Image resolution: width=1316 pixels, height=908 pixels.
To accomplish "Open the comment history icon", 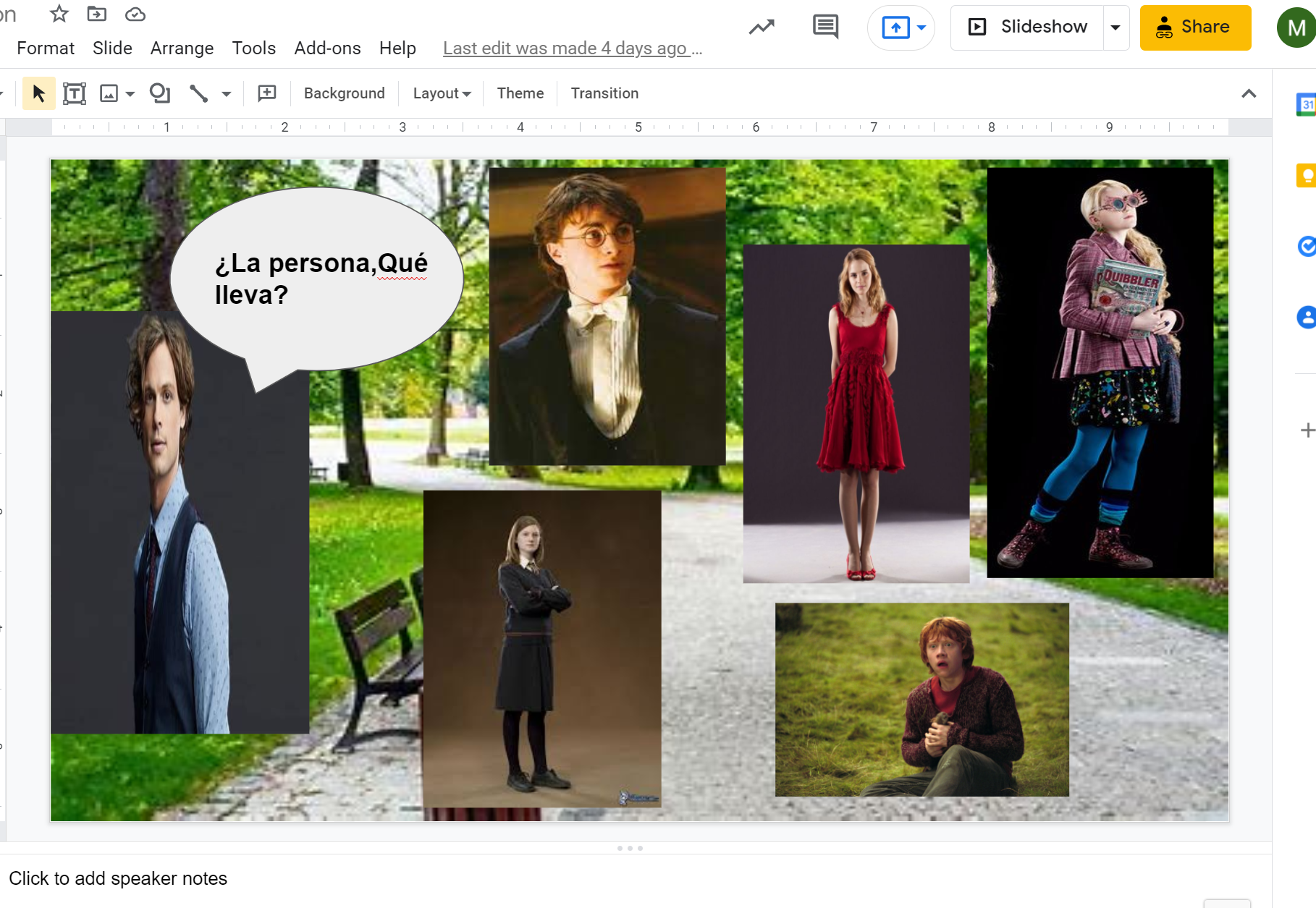I will tap(825, 27).
